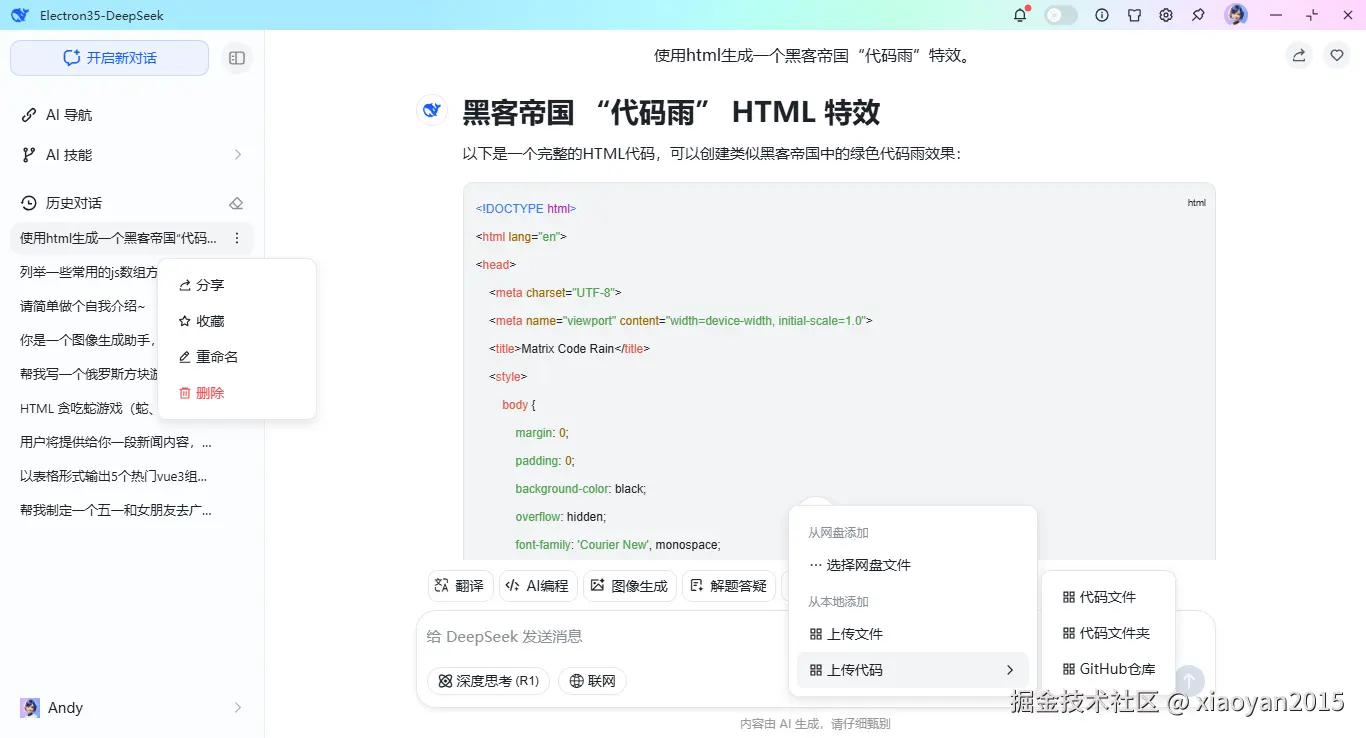Screen dimensions: 1366x738
Task: Click the user avatar in the title bar
Action: pyautogui.click(x=1236, y=14)
